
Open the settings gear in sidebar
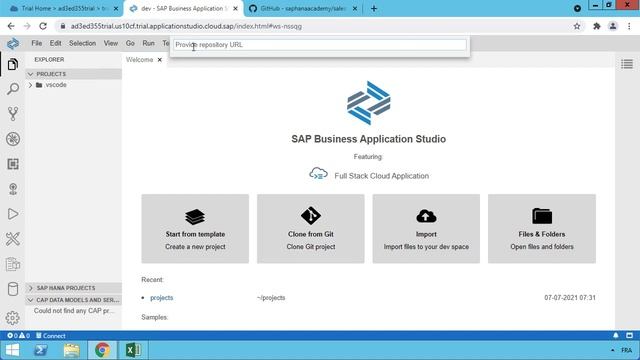[x=13, y=318]
